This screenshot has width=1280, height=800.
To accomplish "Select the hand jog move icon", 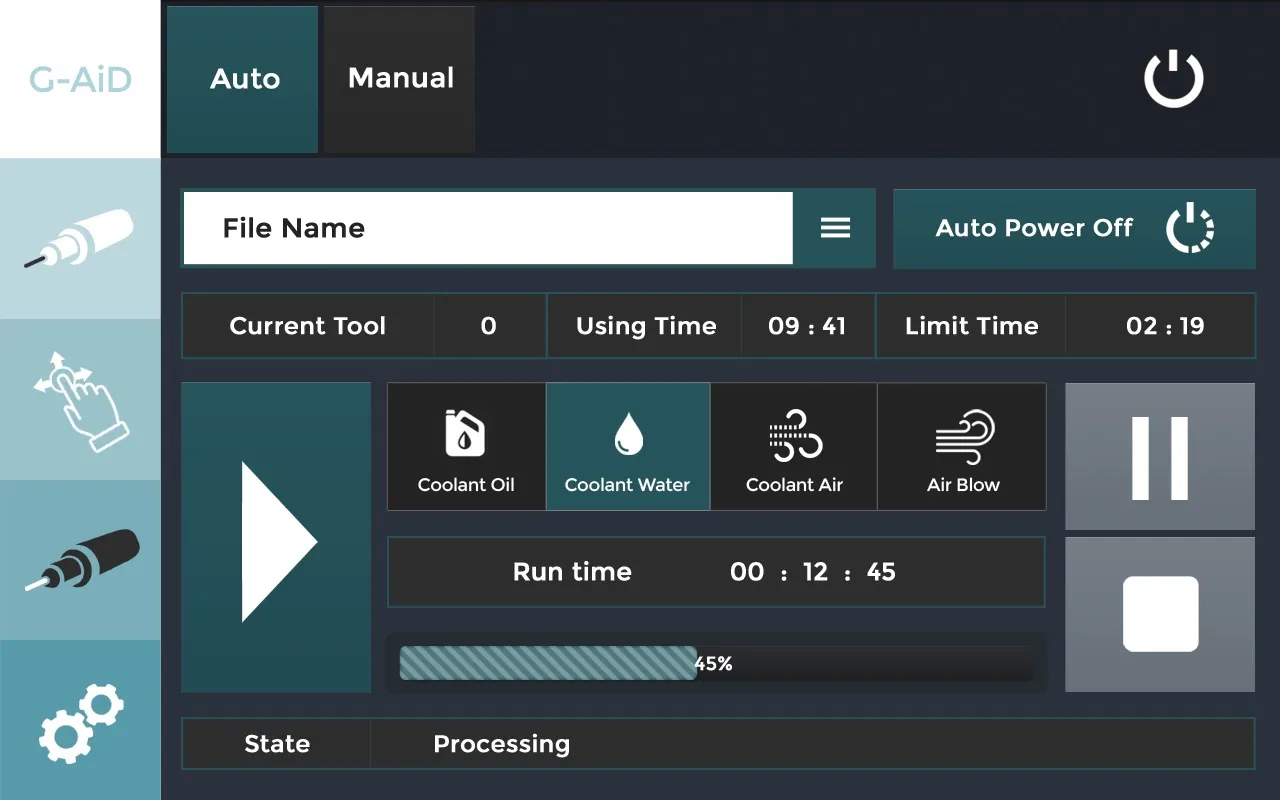I will click(x=80, y=400).
